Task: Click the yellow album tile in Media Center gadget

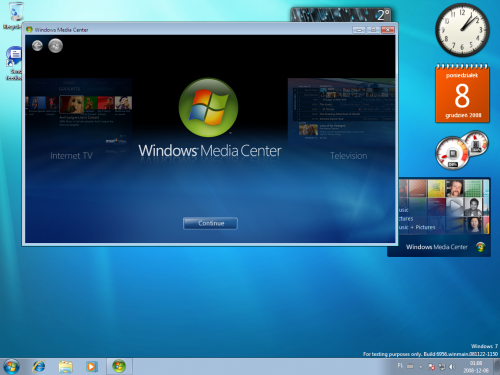Action: tap(436, 188)
